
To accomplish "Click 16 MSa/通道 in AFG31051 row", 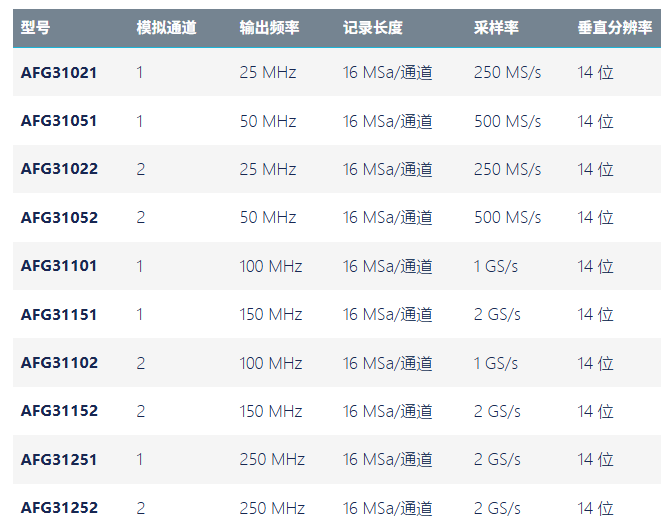I will coord(387,121).
